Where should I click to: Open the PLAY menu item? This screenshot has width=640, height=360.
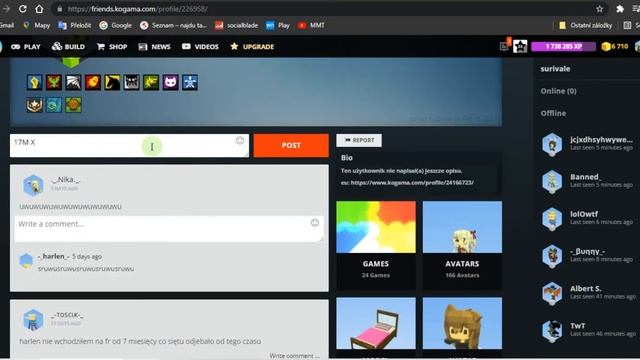click(x=26, y=47)
